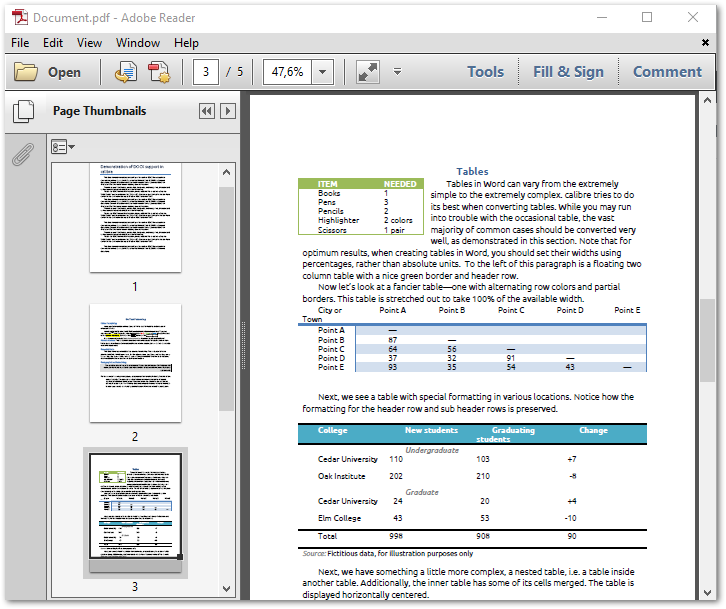The image size is (726, 609).
Task: Click the page number input field
Action: pyautogui.click(x=206, y=72)
